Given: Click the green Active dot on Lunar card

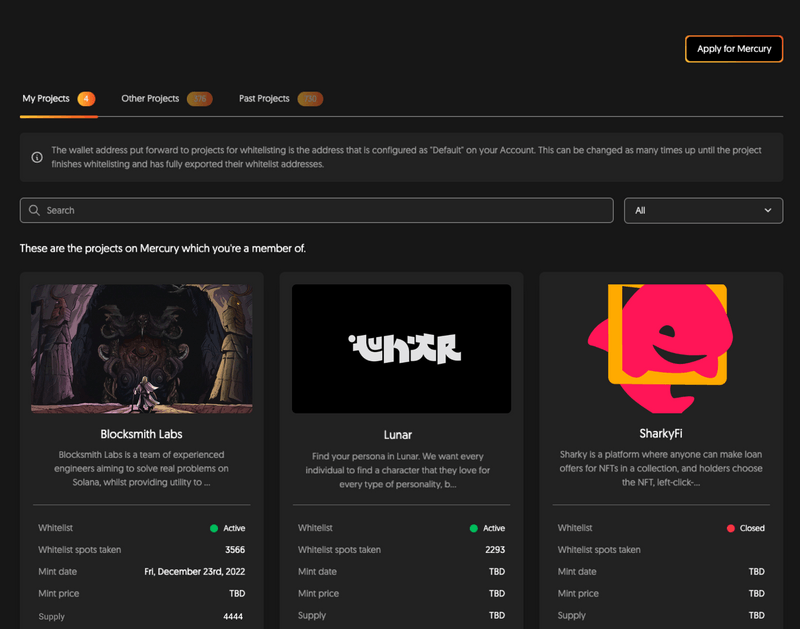Looking at the screenshot, I should (473, 528).
